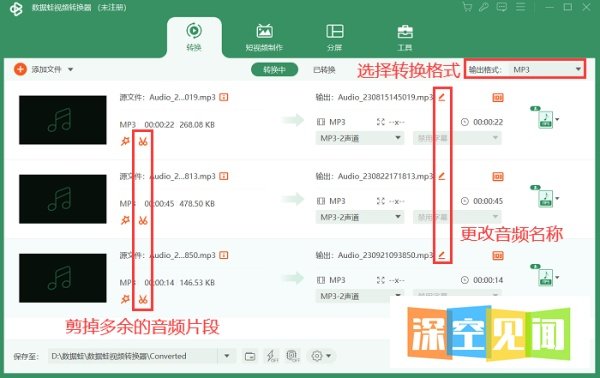Viewport: 600px width, 378px height.
Task: Click orange ID3 tag icon for Audio_230815145019
Action: (x=498, y=98)
